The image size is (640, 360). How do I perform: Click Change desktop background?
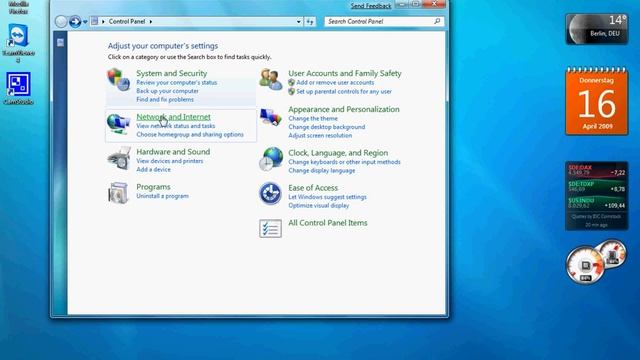point(327,127)
